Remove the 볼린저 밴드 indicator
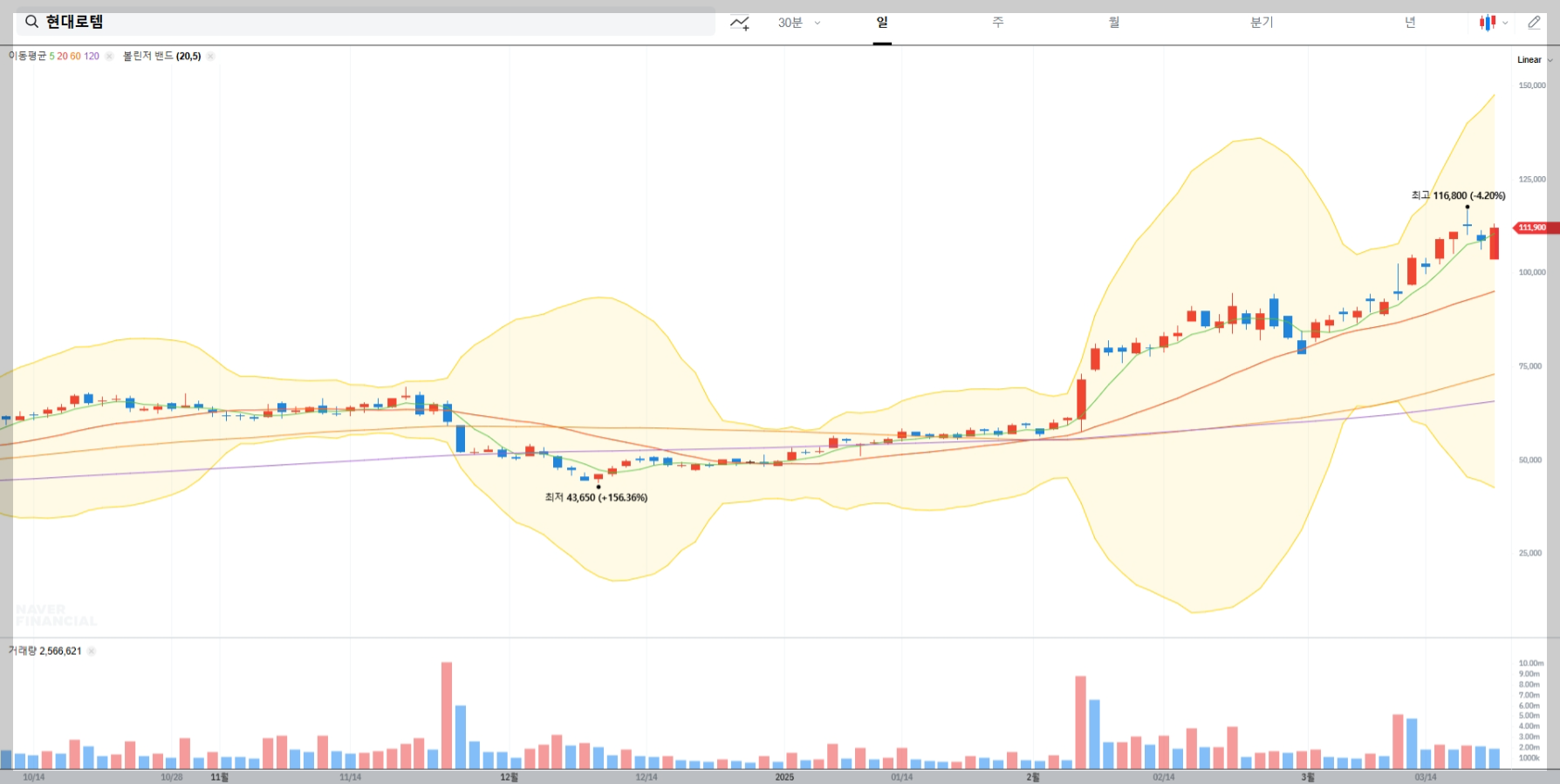This screenshot has height=784, width=1560. tap(210, 56)
